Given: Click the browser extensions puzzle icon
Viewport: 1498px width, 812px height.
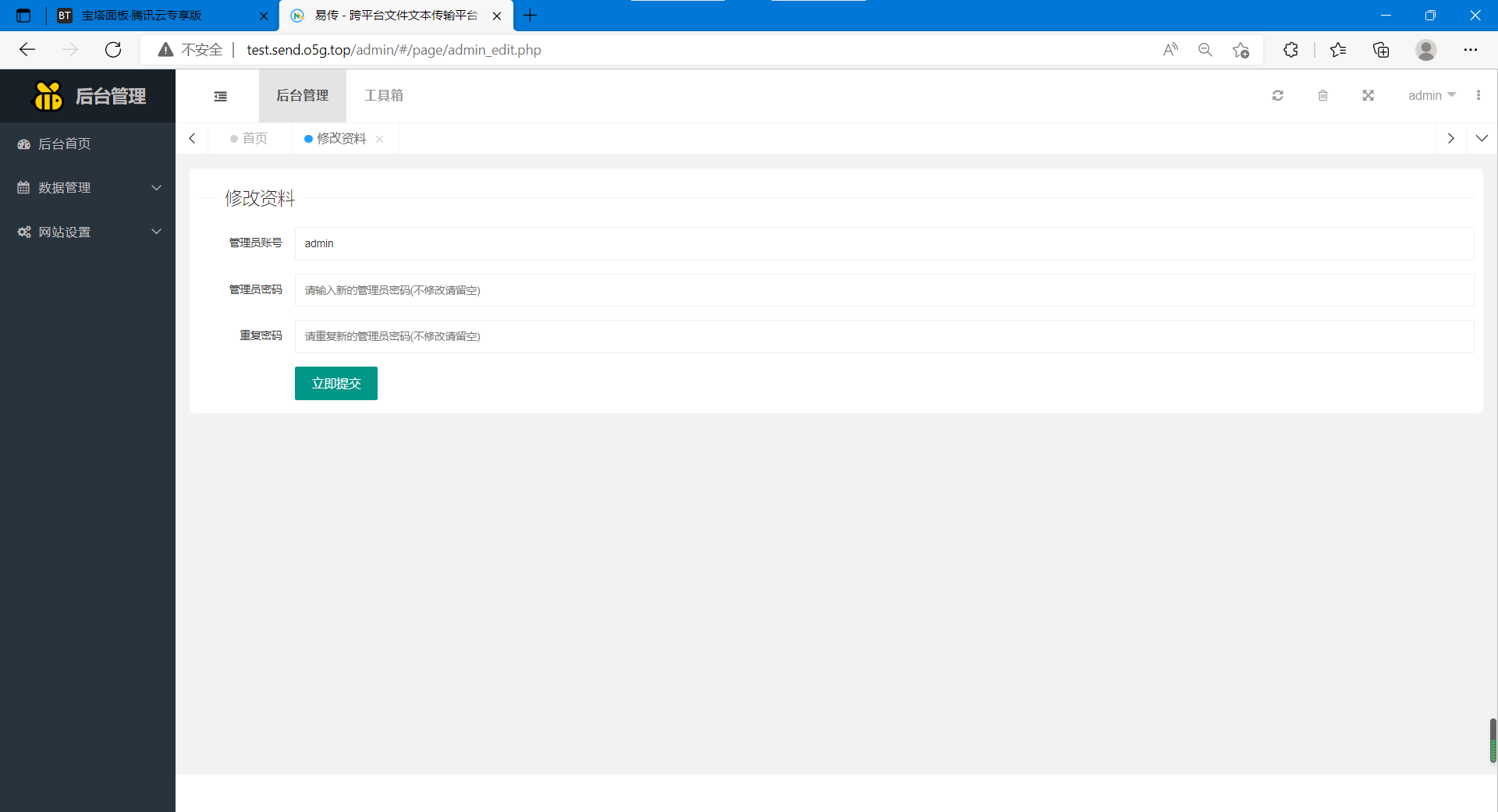Looking at the screenshot, I should click(1290, 50).
